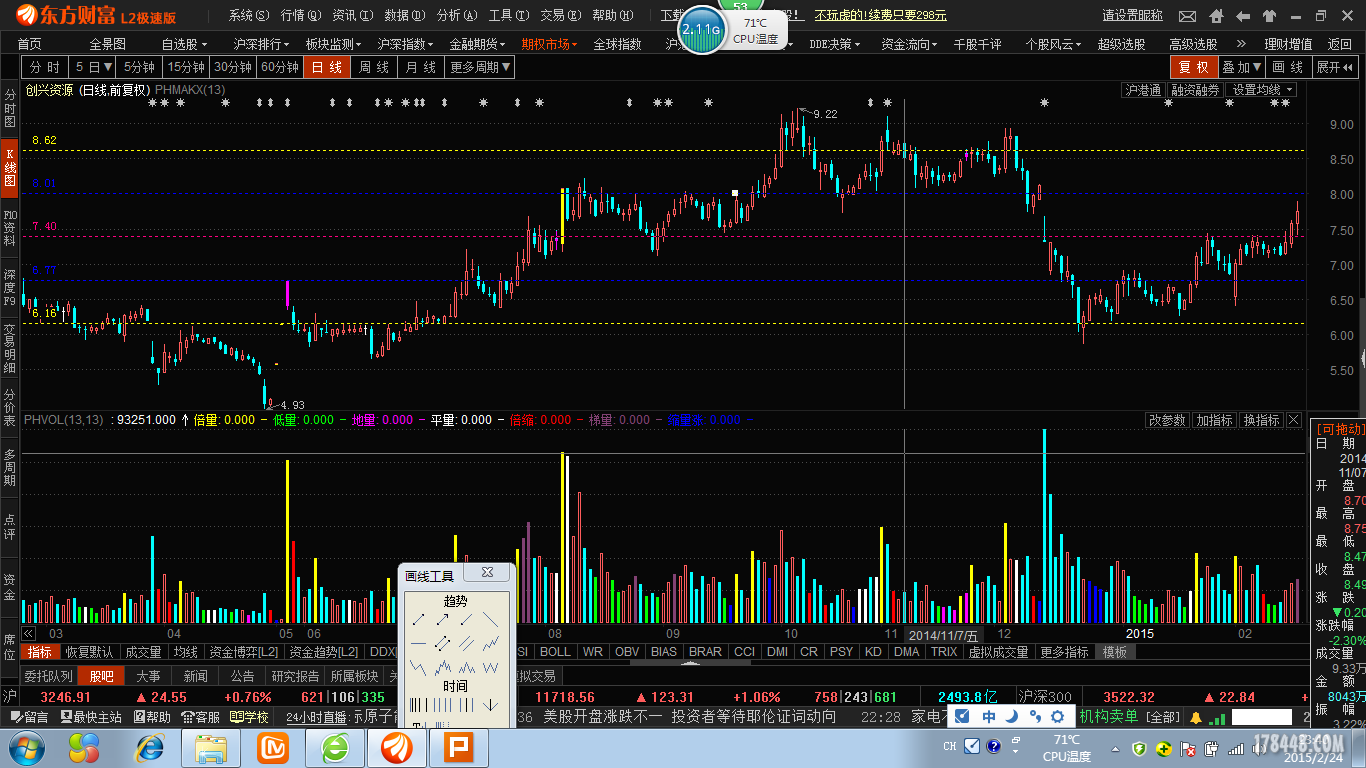Open the 系统(S) menu
Screen dimensions: 1366x768
tap(249, 16)
